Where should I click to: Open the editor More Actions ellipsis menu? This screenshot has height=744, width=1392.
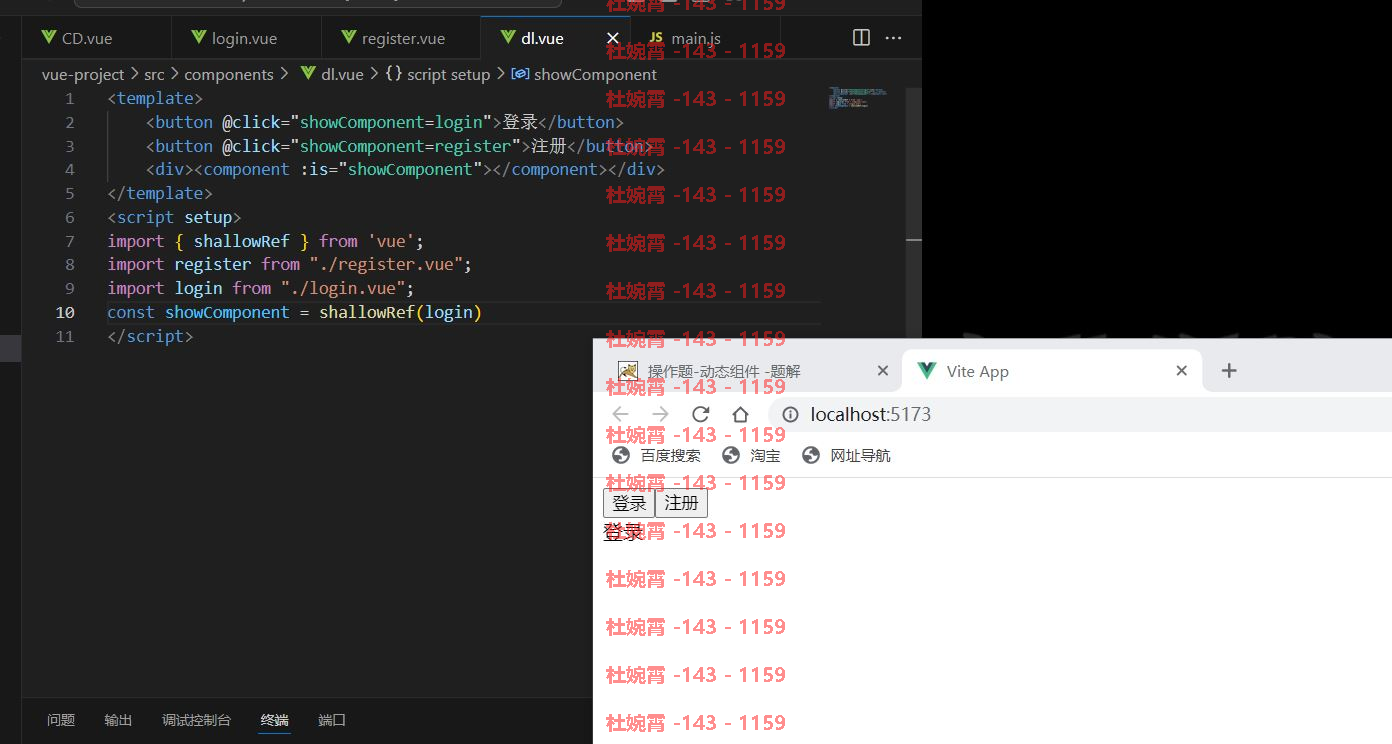tap(894, 38)
